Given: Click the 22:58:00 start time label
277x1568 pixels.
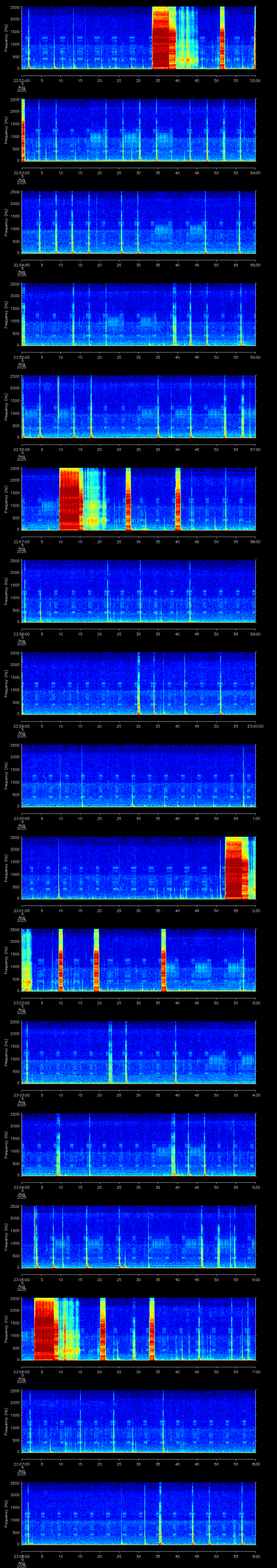Looking at the screenshot, I should 21,634.
